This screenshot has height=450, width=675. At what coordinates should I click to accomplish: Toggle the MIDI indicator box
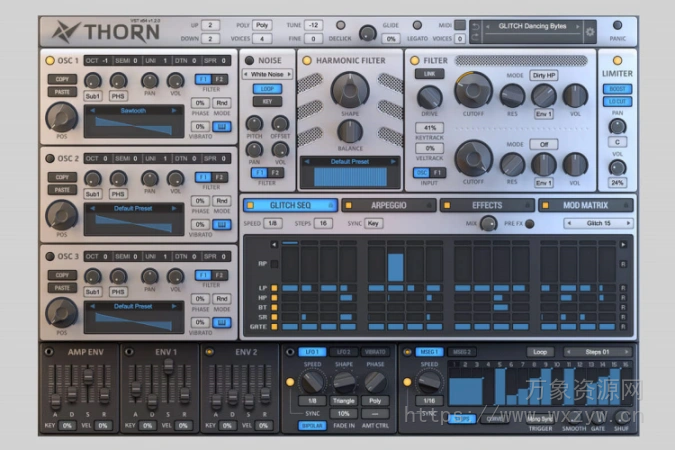pyautogui.click(x=460, y=25)
